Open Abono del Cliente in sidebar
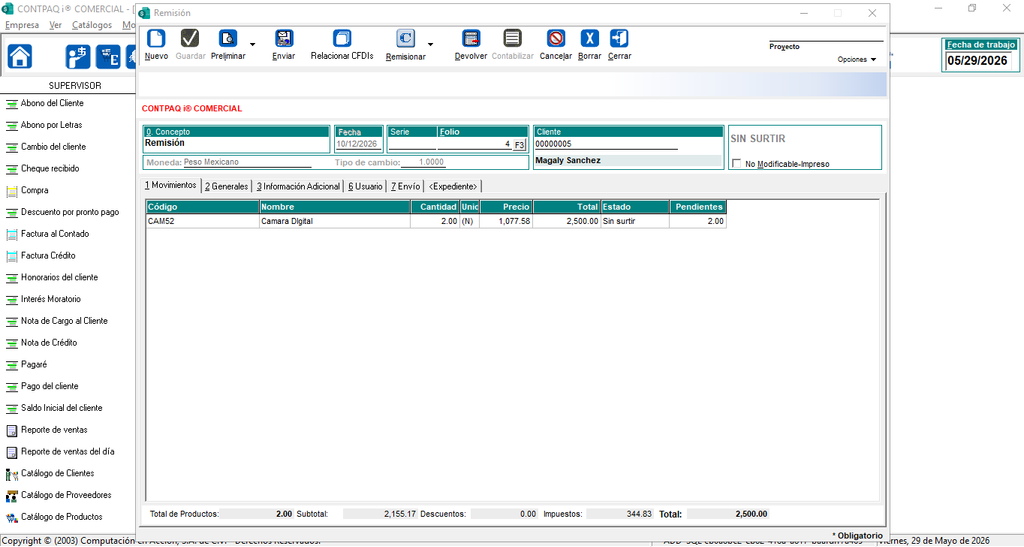Screen dimensions: 1024x547 [52, 103]
